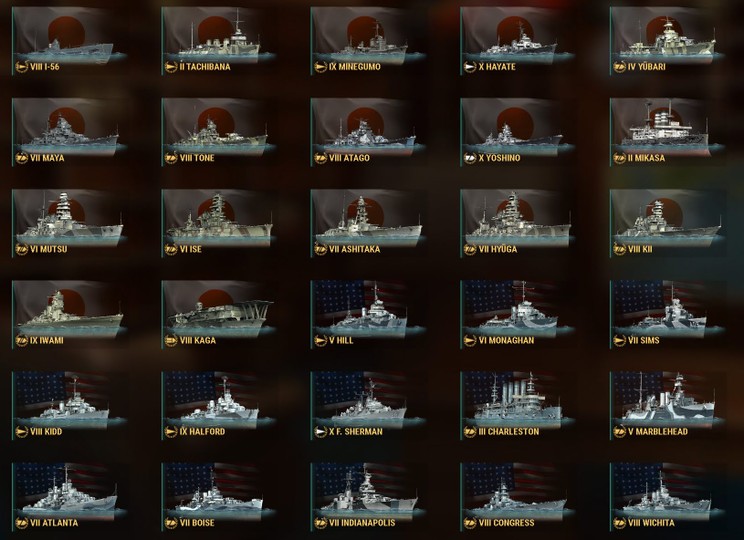The image size is (744, 540).
Task: Click the class icon beside VI Mutsu
Action: coord(21,249)
